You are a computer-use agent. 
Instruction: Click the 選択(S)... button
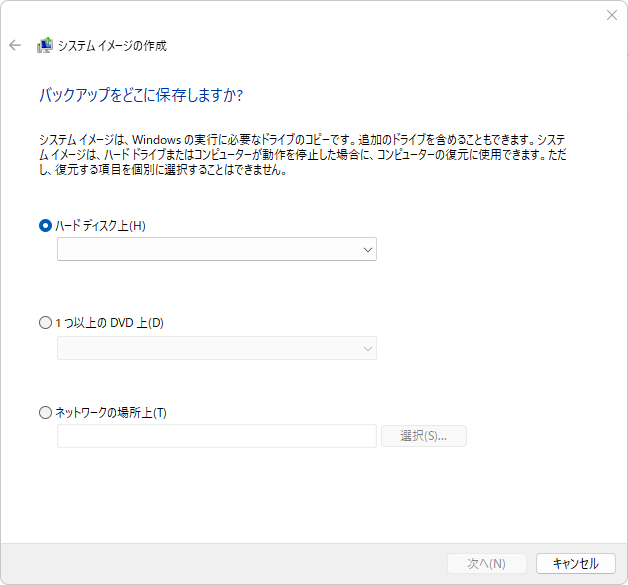[x=424, y=436]
